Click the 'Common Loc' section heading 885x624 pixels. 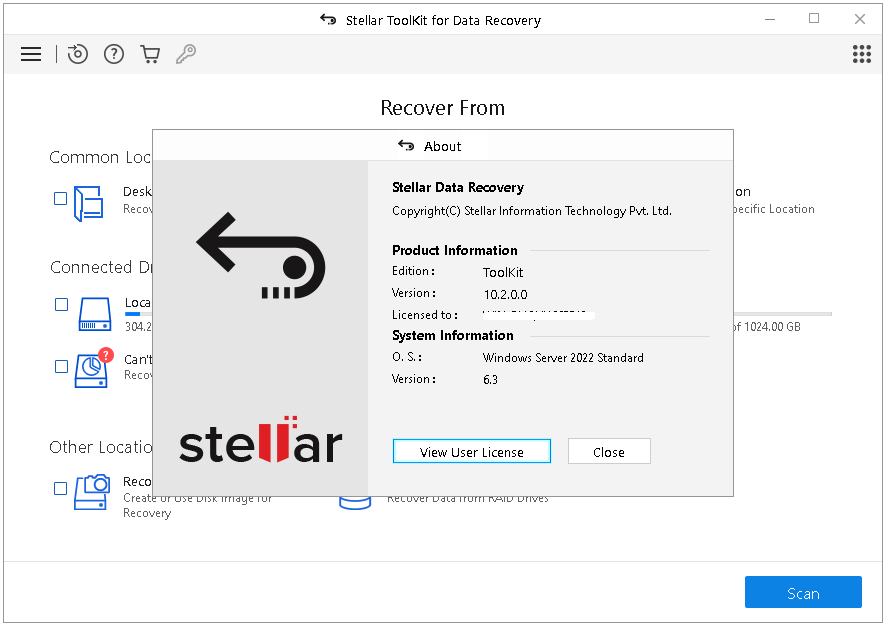(x=100, y=157)
